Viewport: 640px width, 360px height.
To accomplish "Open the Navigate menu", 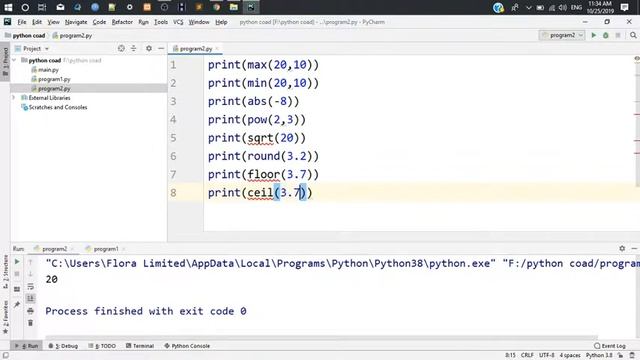I will [x=76, y=22].
